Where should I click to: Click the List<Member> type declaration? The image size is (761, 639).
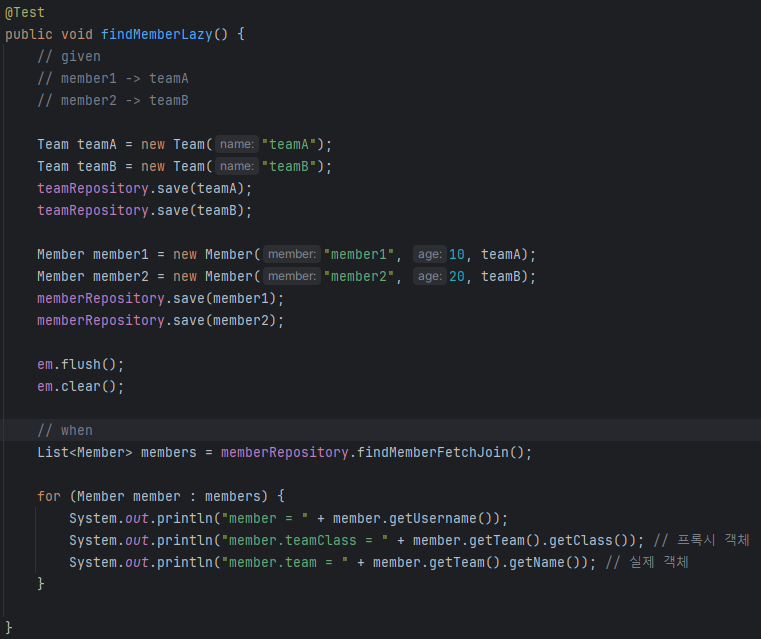click(84, 453)
